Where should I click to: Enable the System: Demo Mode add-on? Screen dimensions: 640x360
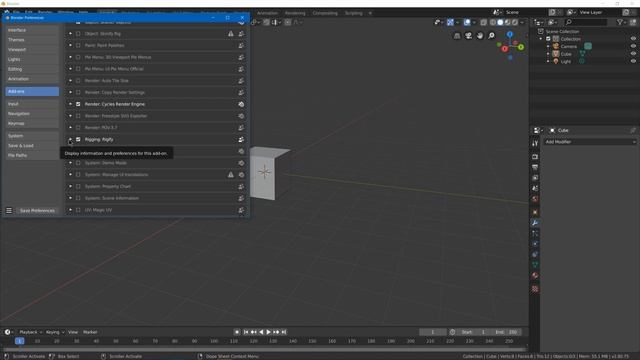point(78,163)
